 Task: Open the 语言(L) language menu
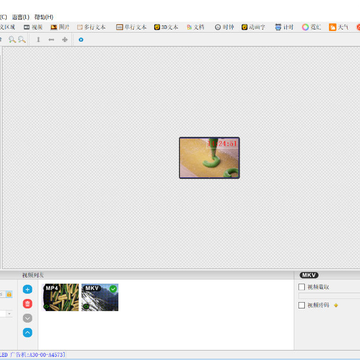[21, 17]
